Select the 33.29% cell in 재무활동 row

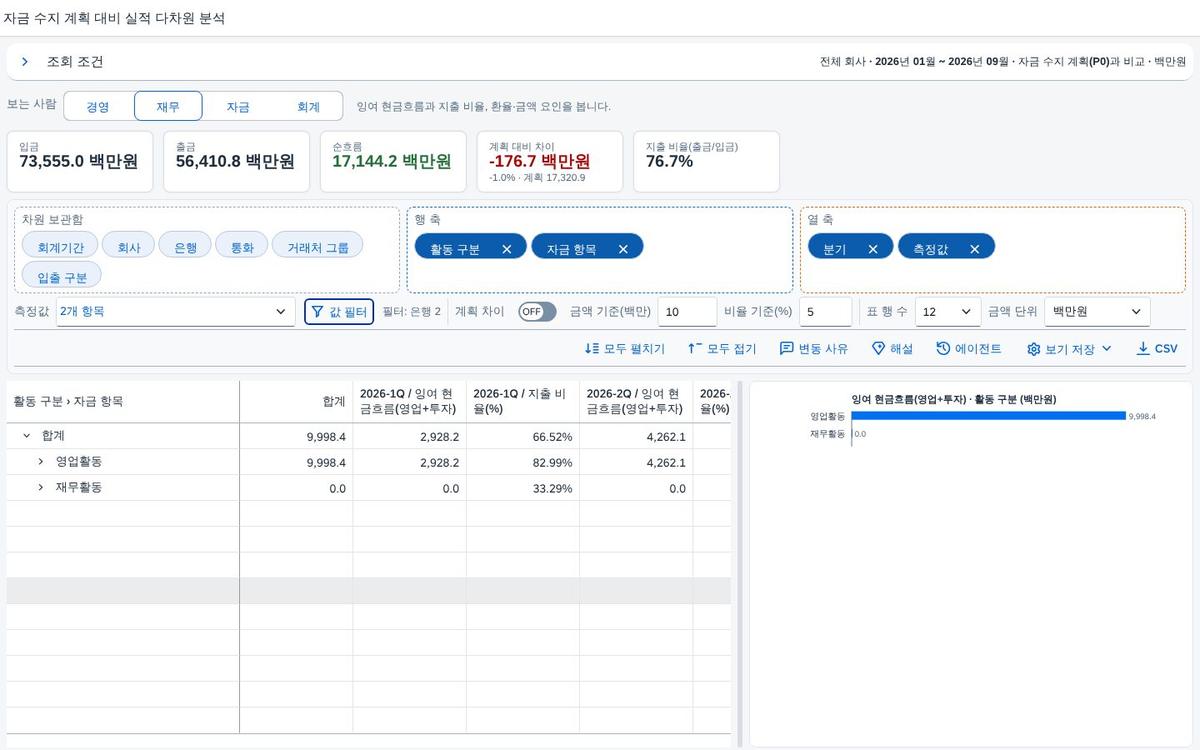523,488
